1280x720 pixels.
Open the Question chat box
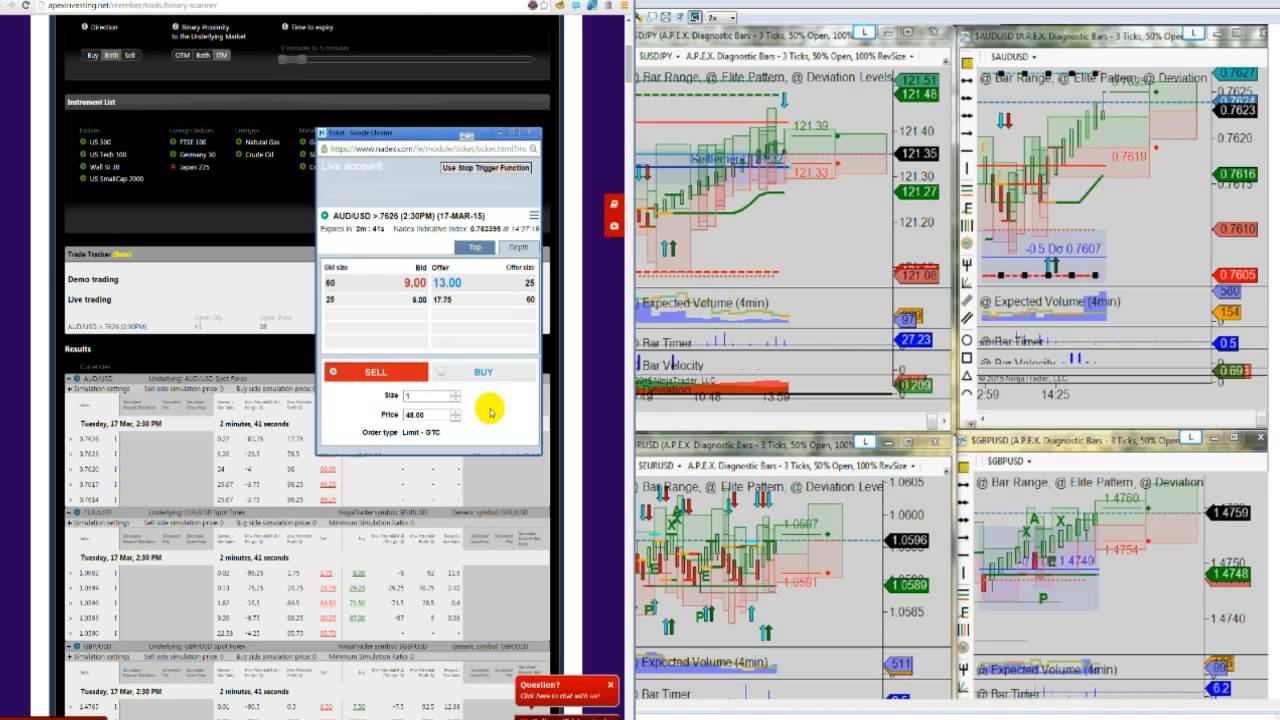click(x=567, y=691)
